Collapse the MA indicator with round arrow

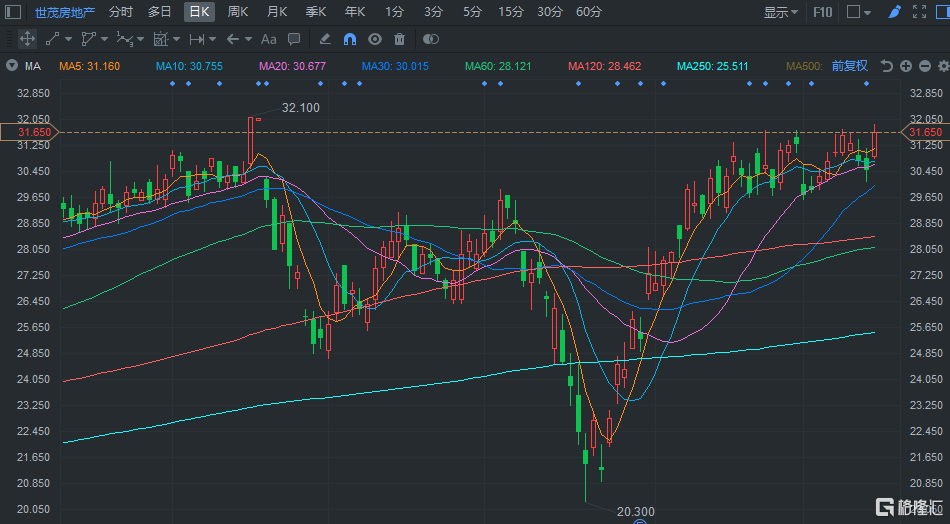[x=12, y=65]
